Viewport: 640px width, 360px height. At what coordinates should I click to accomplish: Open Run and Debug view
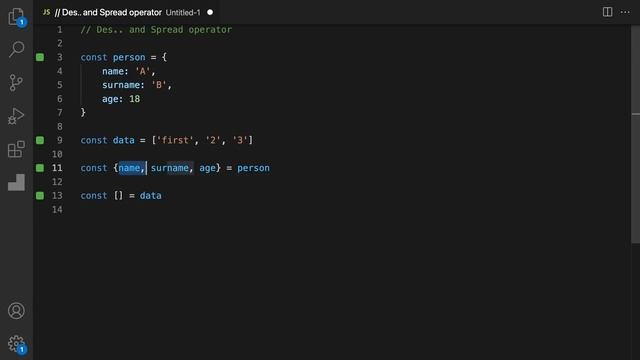click(x=16, y=116)
